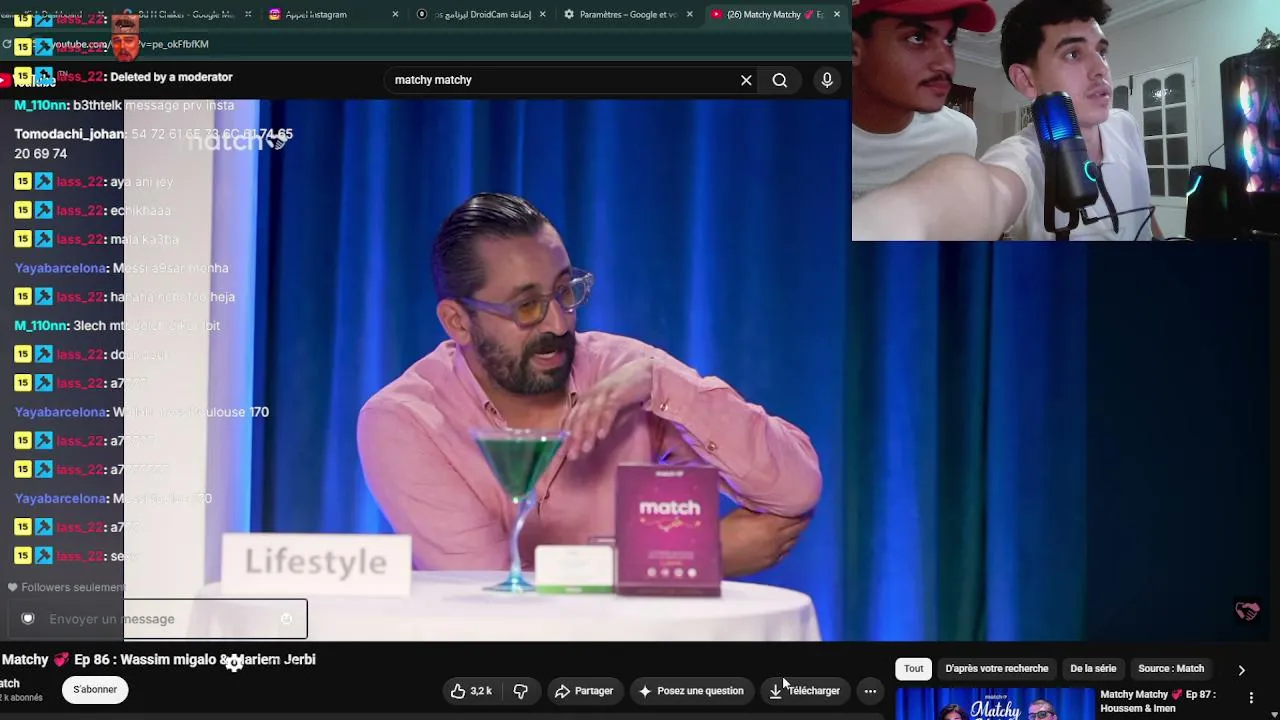Click the 'Followers seulement' chat mode label
This screenshot has width=1280, height=720.
click(x=73, y=588)
